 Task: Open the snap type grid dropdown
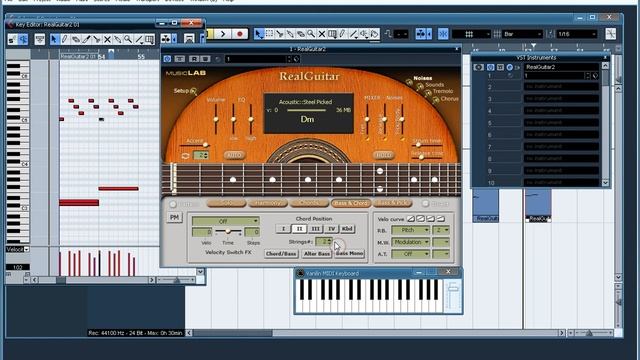471,34
